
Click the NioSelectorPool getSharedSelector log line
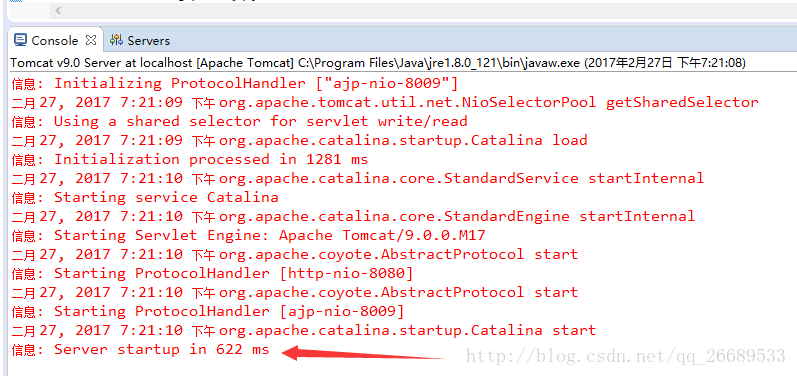385,102
